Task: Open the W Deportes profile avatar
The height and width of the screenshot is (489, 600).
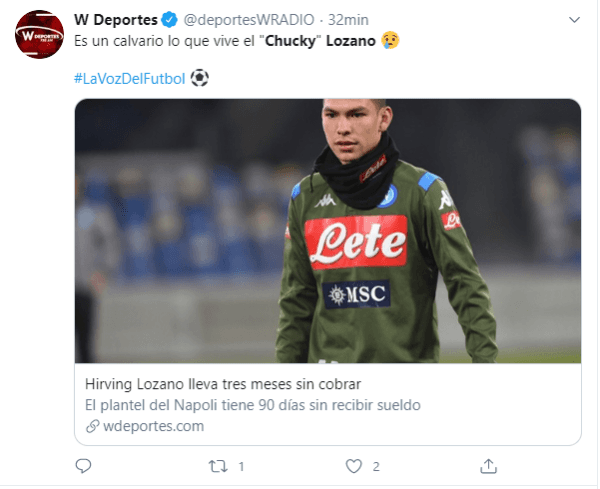Action: click(x=38, y=38)
